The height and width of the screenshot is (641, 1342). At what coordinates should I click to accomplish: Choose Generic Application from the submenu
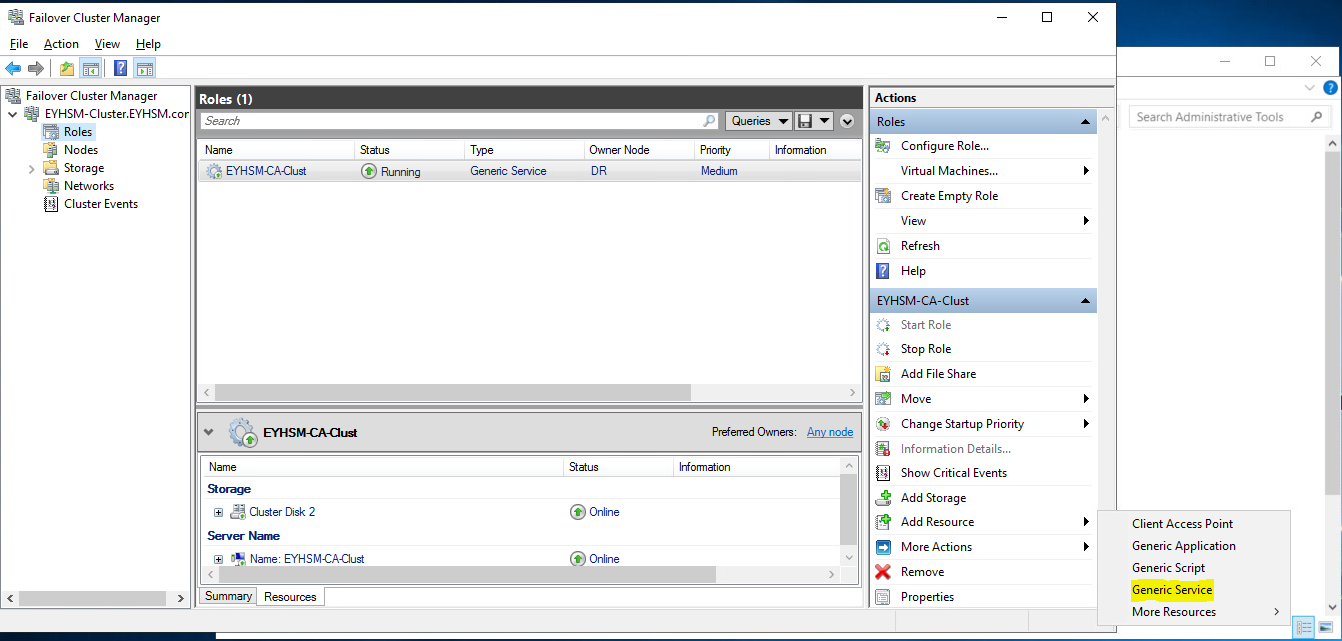pos(1184,546)
